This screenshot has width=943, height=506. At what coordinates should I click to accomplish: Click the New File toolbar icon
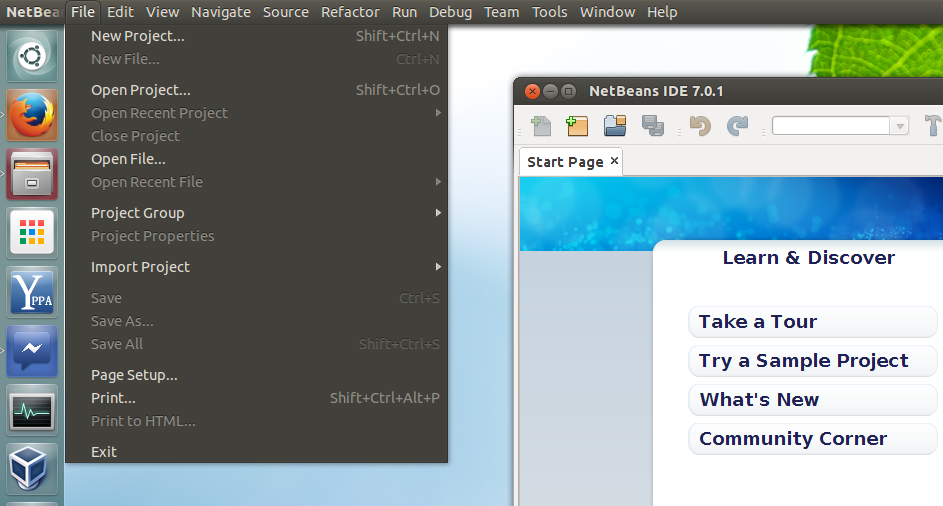point(541,126)
